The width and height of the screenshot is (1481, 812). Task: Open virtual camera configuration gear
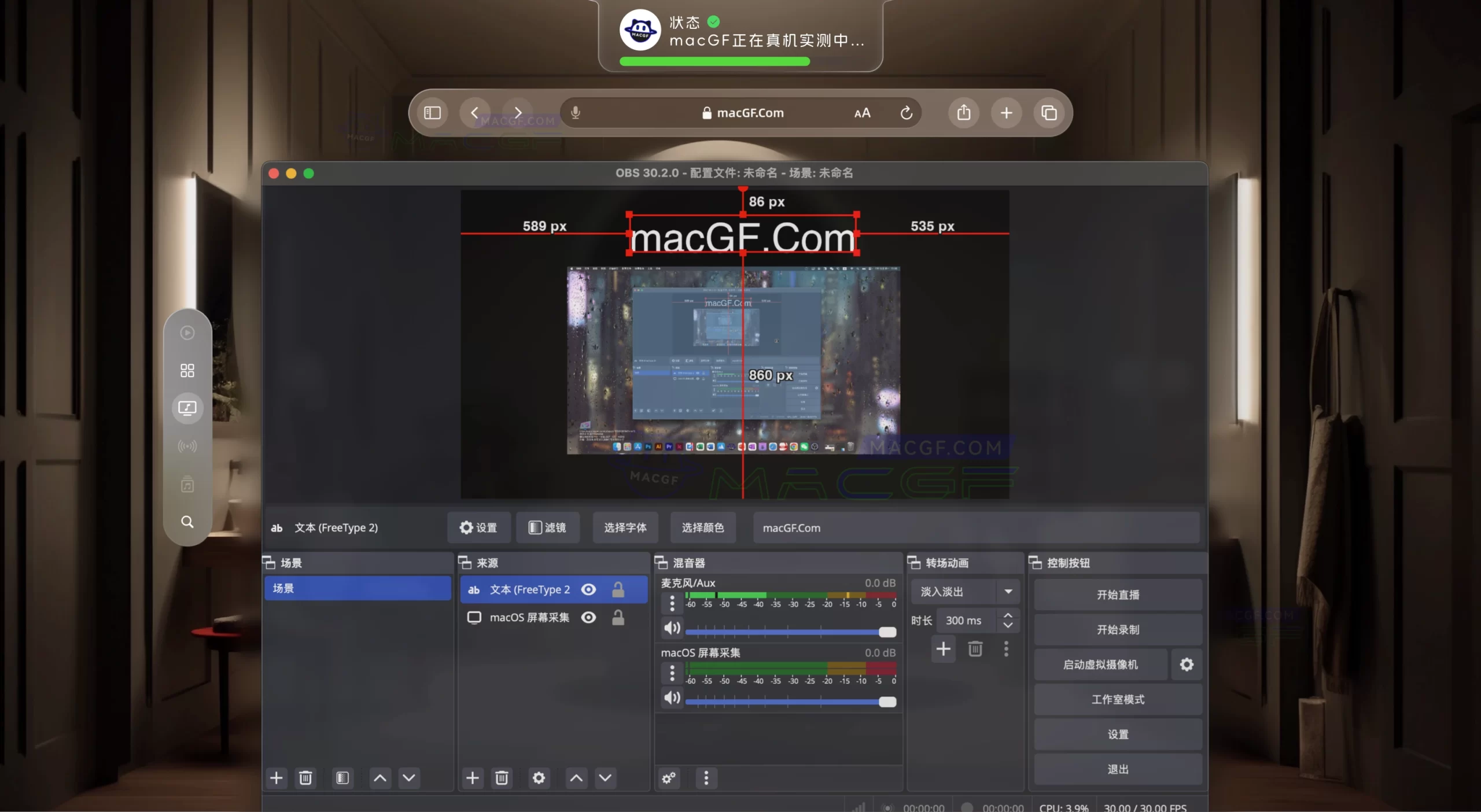[x=1186, y=664]
